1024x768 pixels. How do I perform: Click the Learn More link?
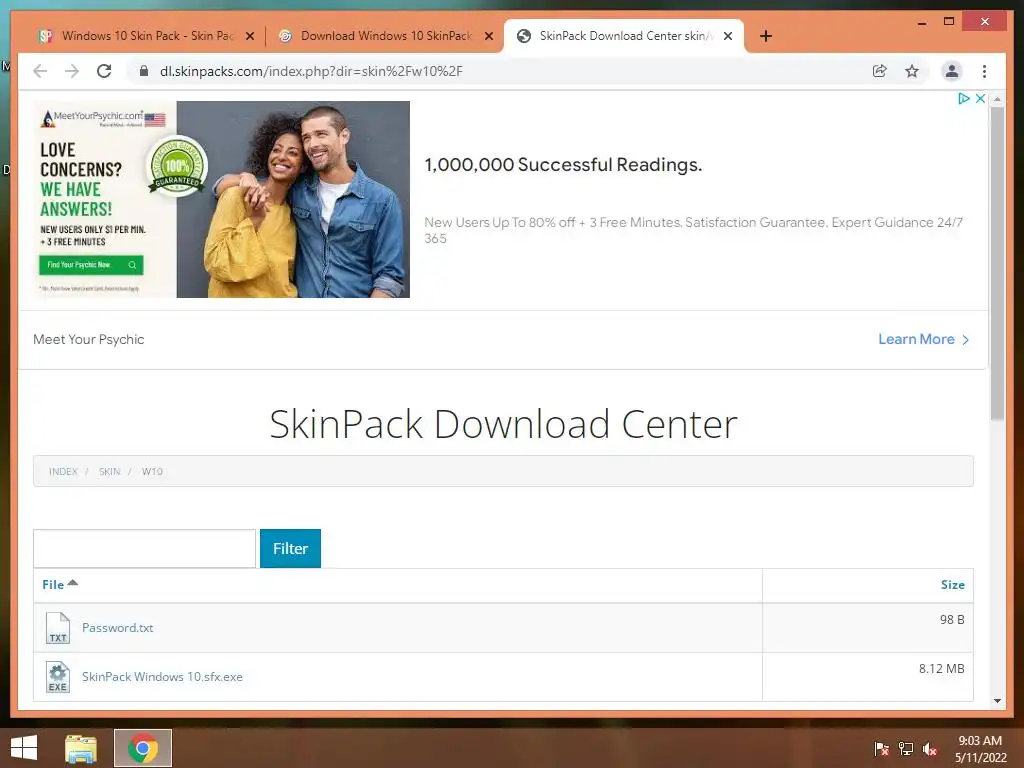click(x=923, y=340)
